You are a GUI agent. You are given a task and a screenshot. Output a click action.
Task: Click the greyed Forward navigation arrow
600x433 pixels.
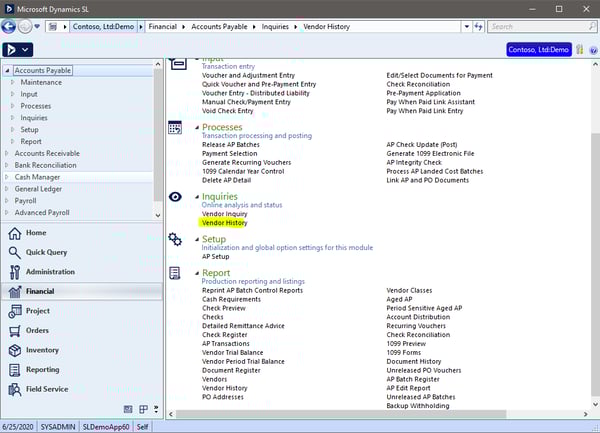pyautogui.click(x=25, y=27)
